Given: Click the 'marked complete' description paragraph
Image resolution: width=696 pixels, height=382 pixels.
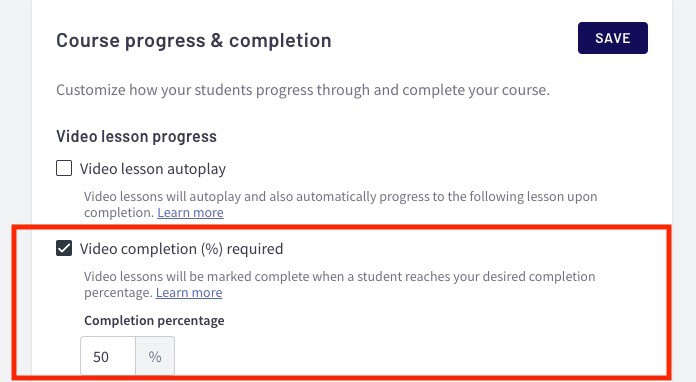Looking at the screenshot, I should click(x=340, y=284).
